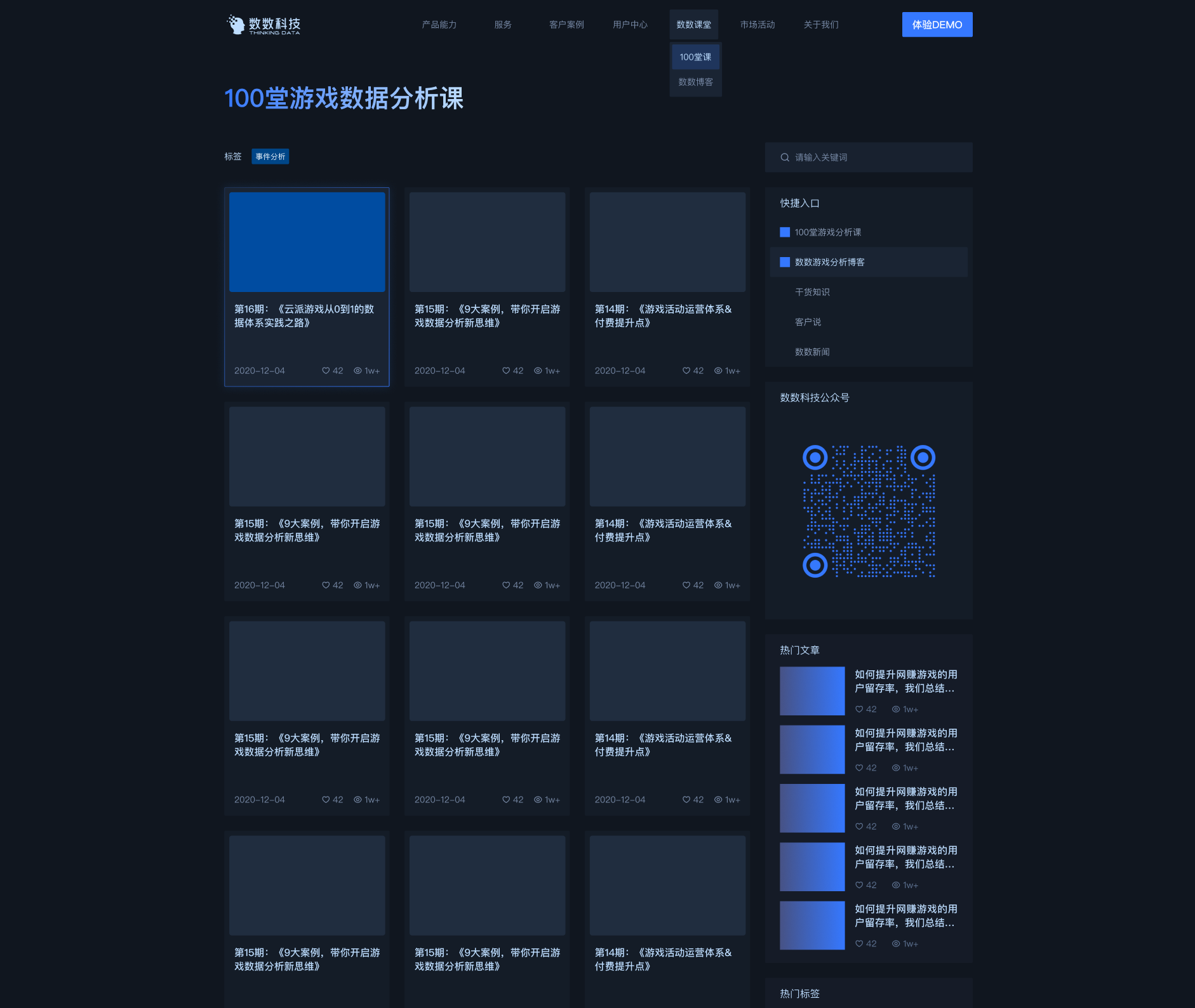
Task: Click heart icon on 第16期 course card
Action: click(326, 371)
